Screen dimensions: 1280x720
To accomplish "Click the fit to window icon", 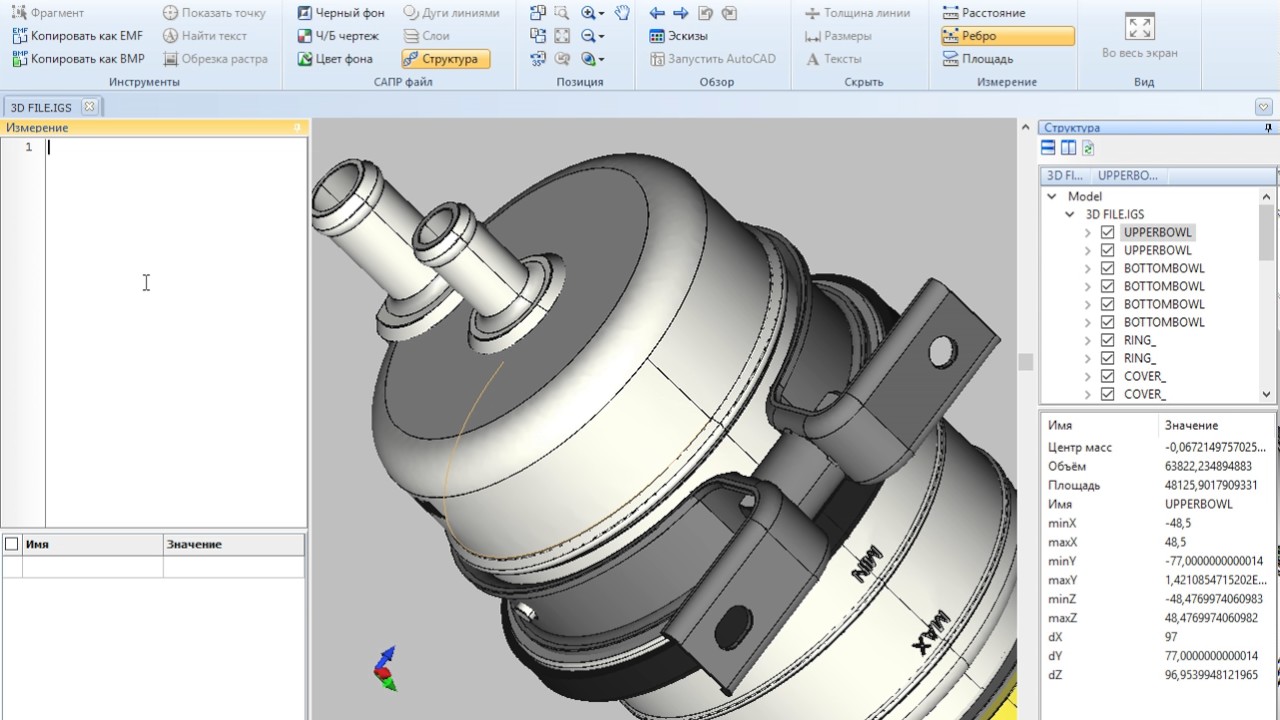I will point(562,36).
